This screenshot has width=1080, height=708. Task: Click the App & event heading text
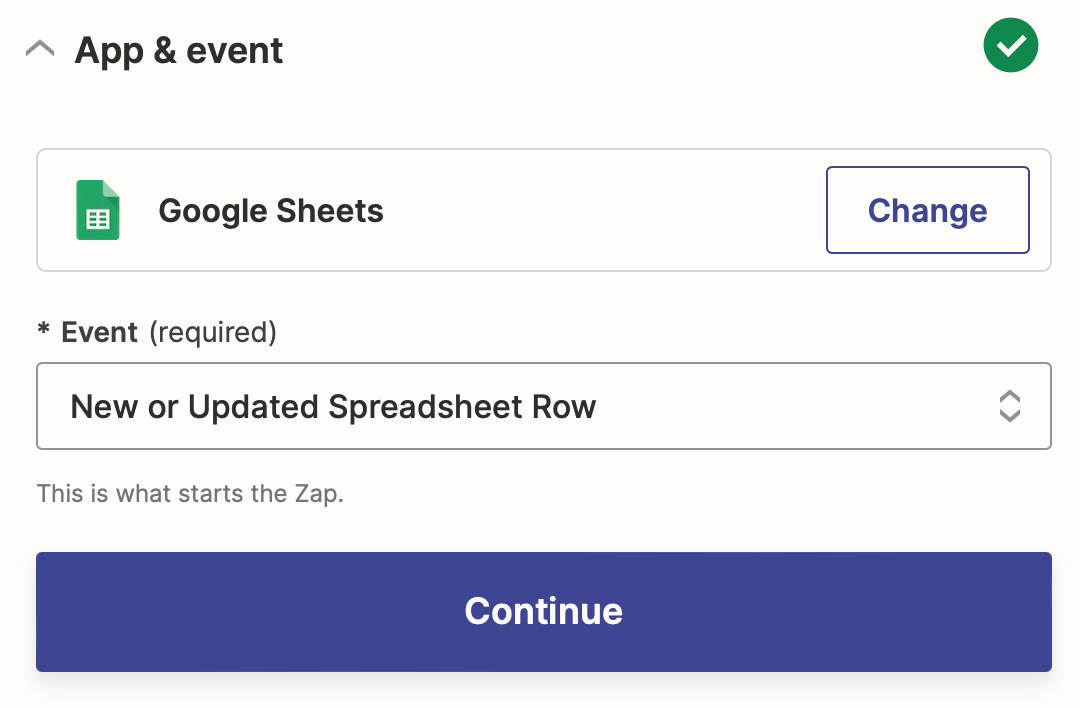point(179,50)
